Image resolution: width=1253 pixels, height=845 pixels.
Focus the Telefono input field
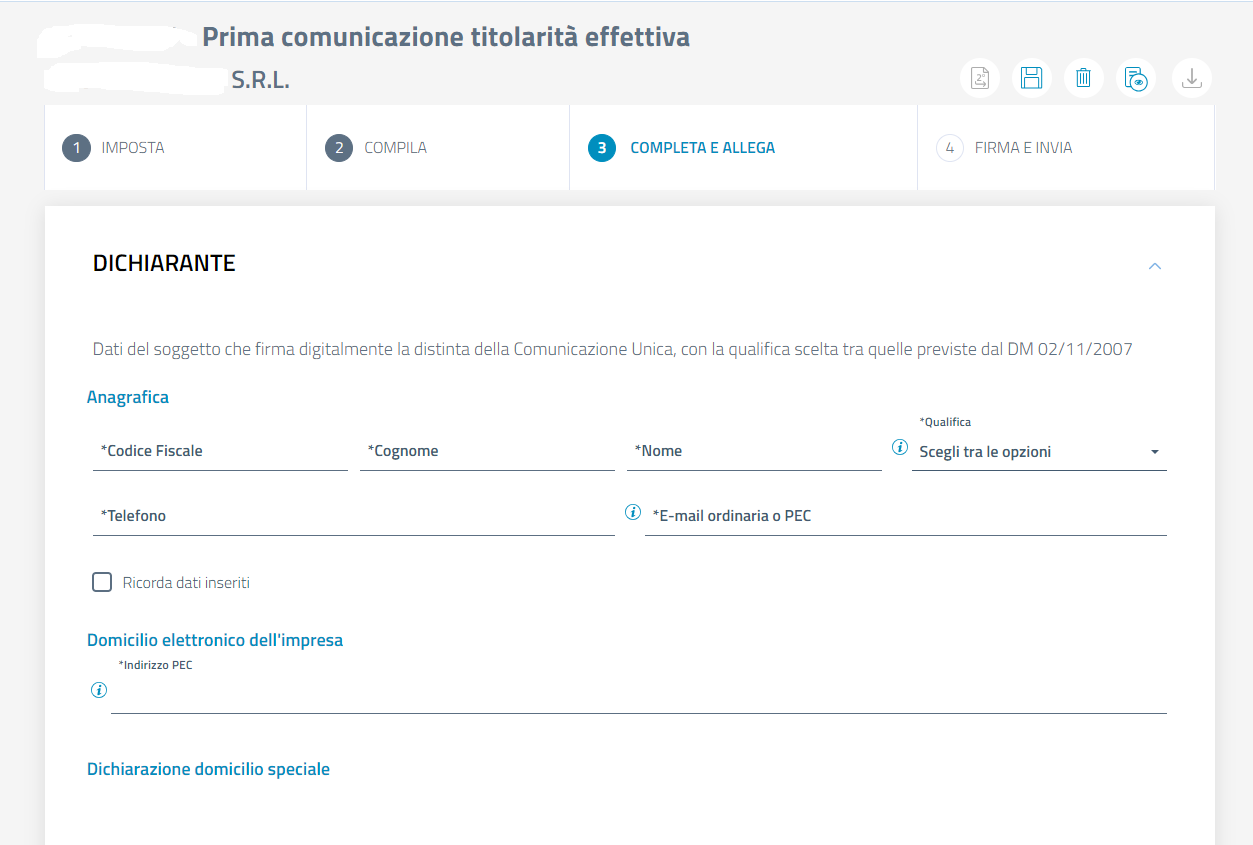[x=353, y=517]
